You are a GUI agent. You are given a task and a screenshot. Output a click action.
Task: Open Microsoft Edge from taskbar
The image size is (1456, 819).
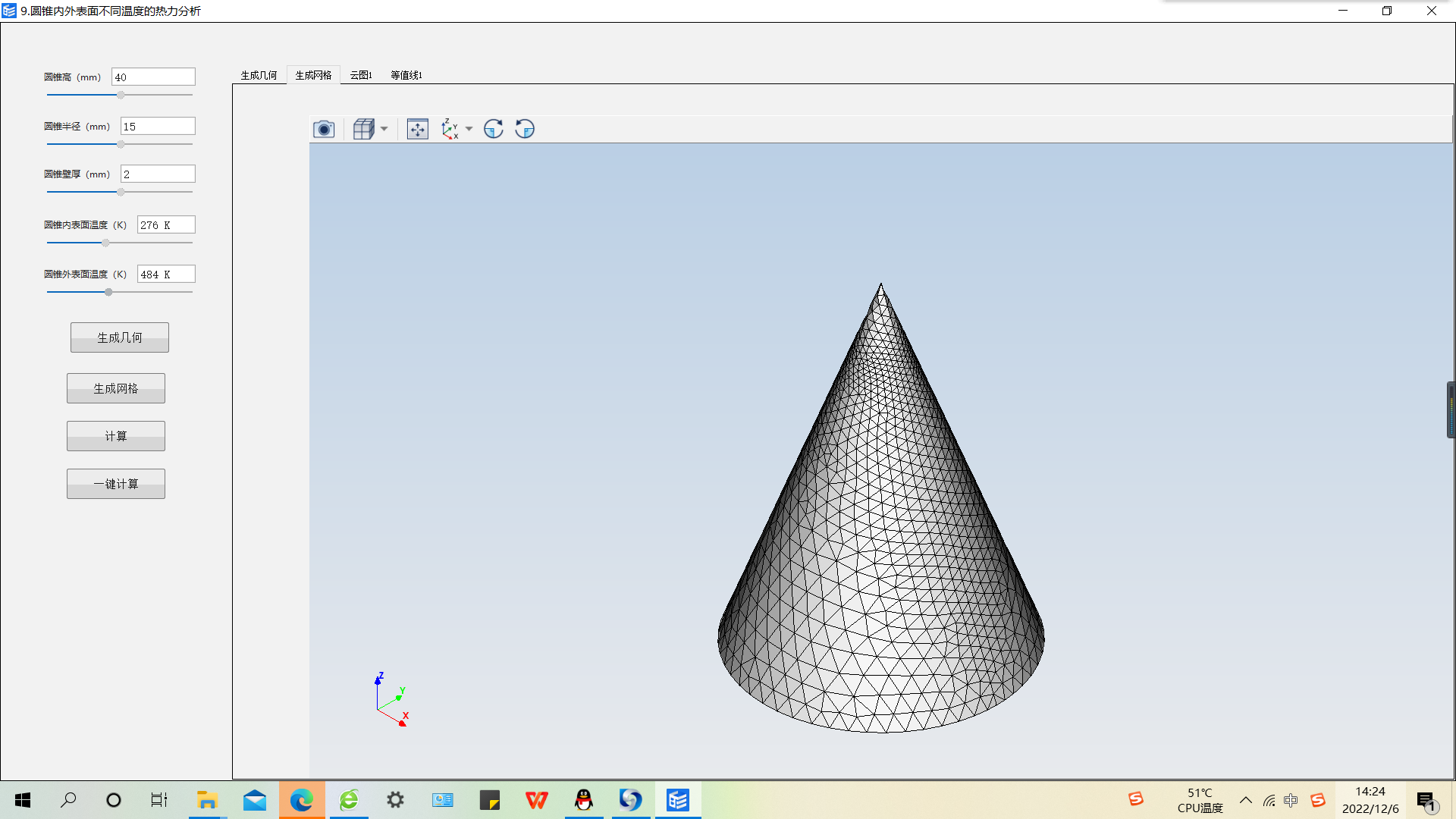point(302,800)
